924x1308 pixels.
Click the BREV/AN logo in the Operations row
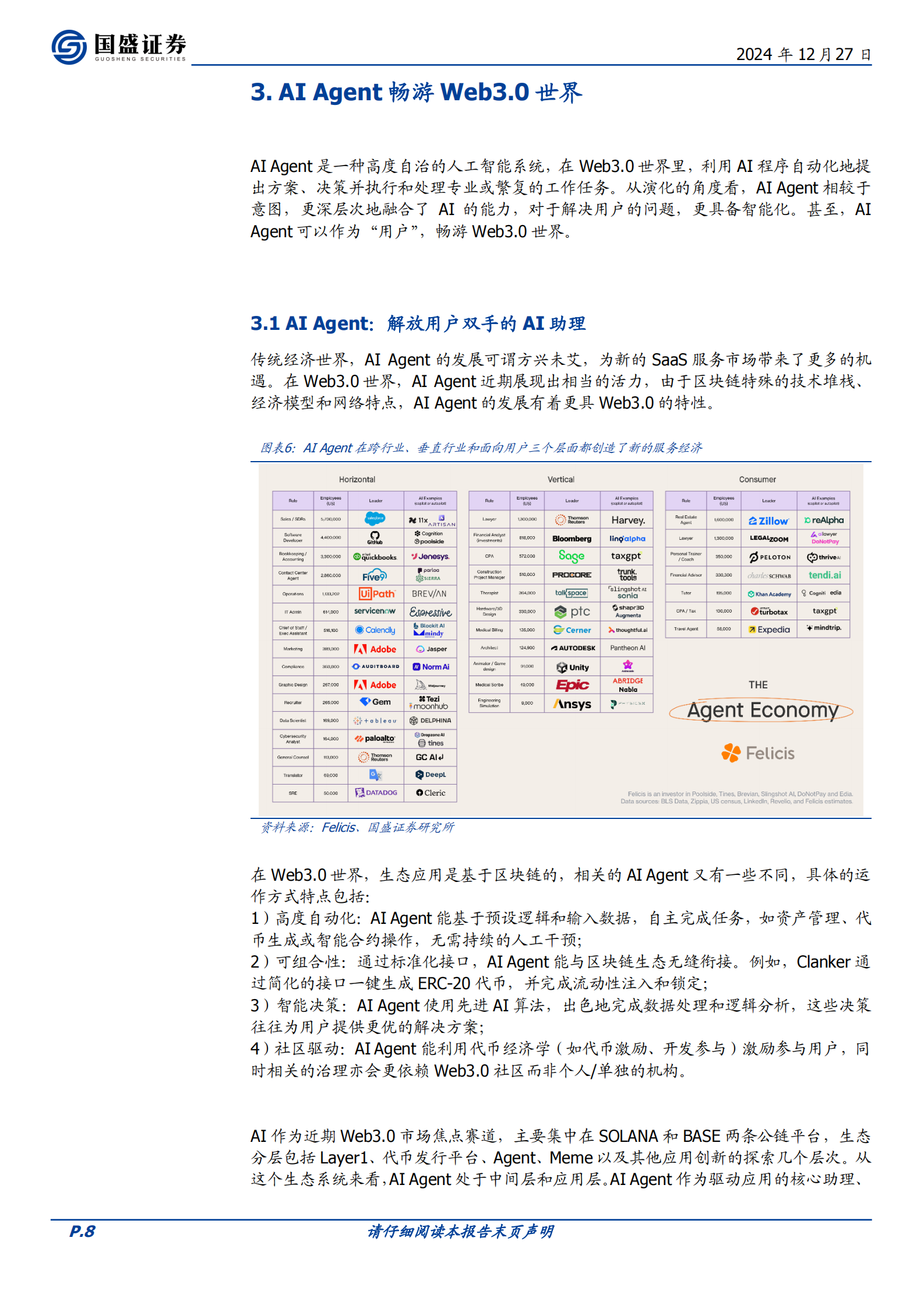point(429,593)
